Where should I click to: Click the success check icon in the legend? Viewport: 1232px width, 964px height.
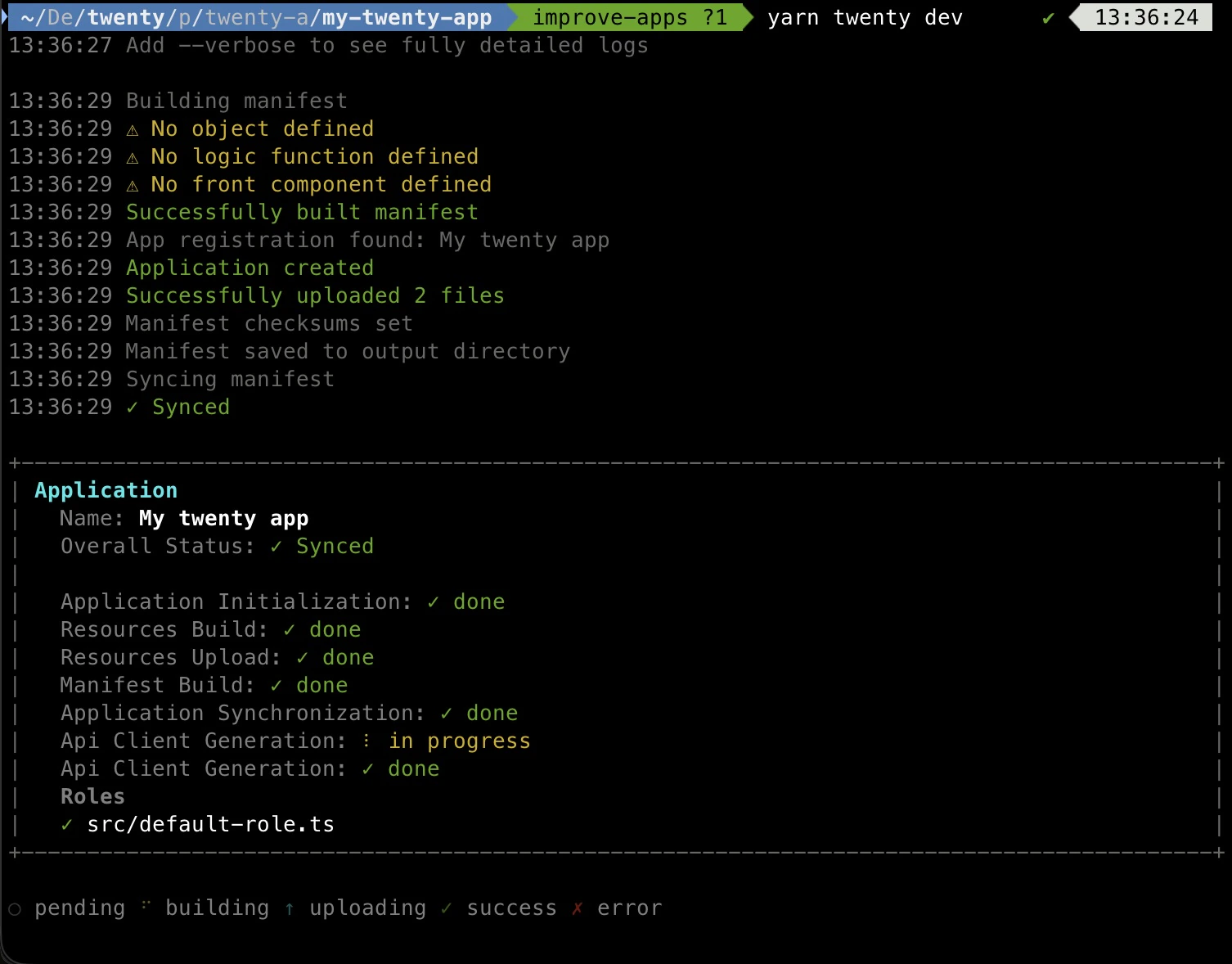(x=447, y=908)
